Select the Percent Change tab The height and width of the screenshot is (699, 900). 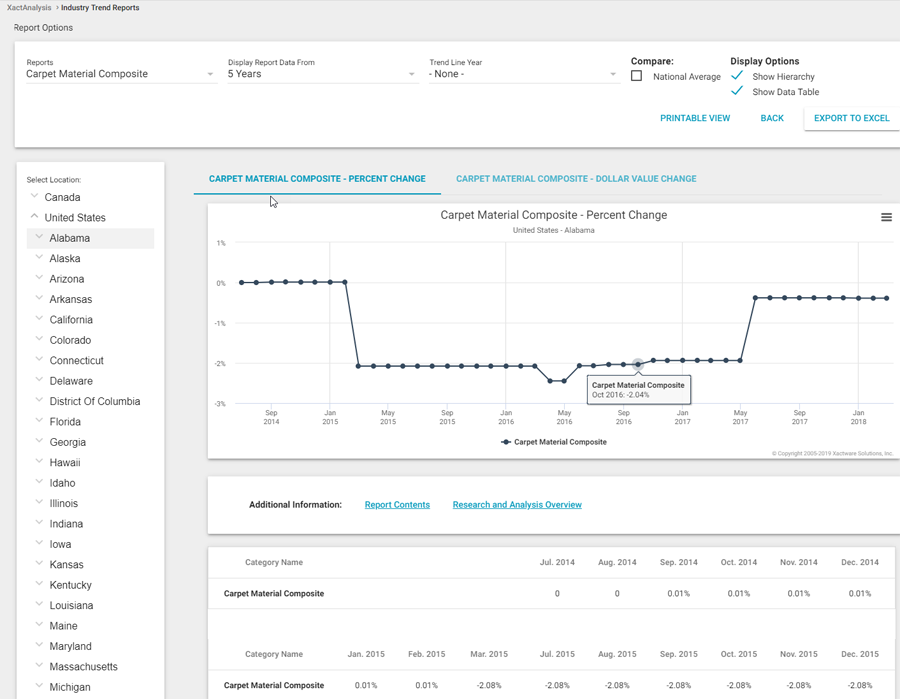317,179
